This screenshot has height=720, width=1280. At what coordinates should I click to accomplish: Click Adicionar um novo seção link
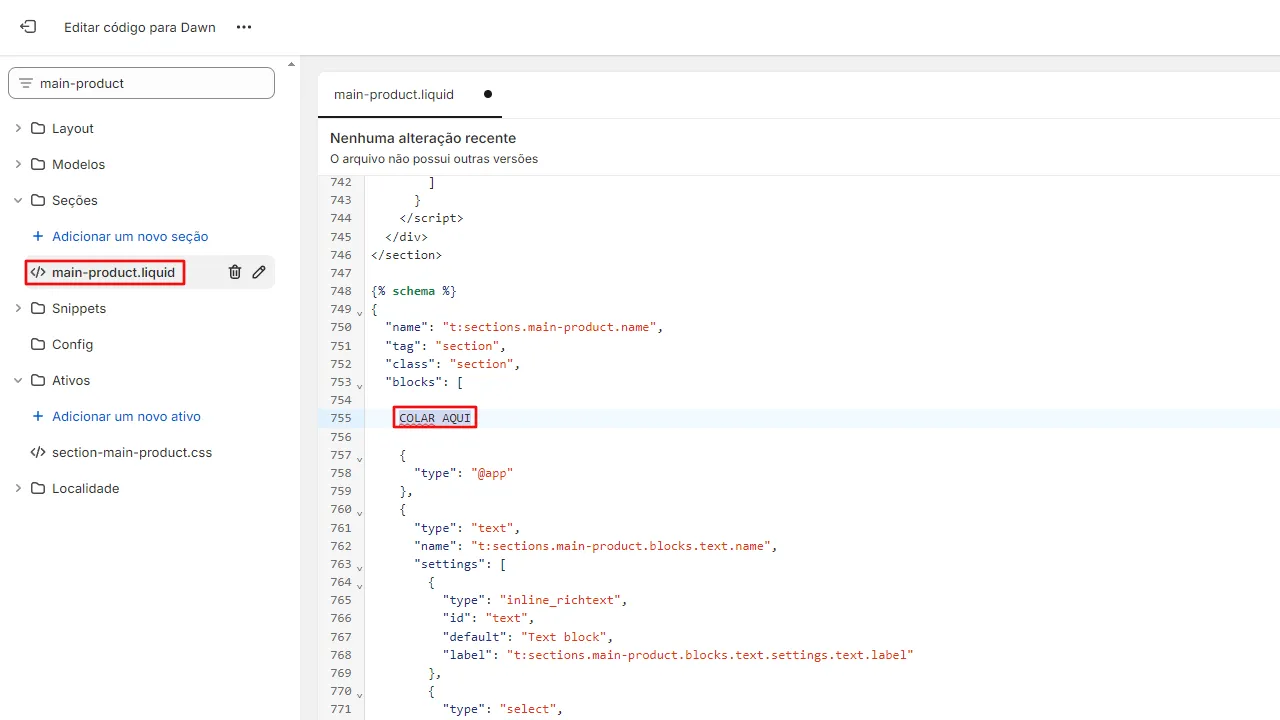pos(130,236)
